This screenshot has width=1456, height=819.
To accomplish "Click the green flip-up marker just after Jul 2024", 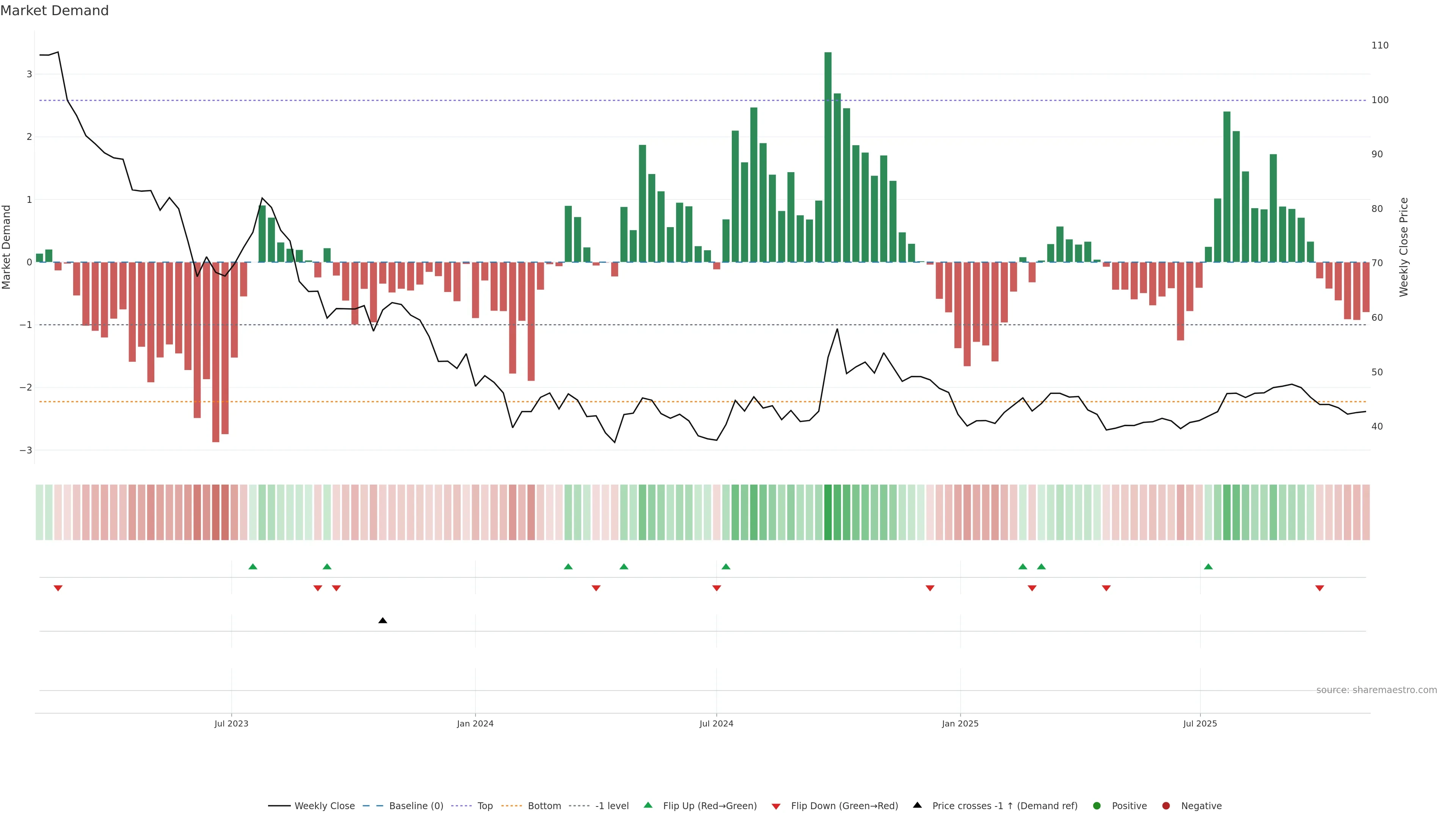I will click(726, 566).
